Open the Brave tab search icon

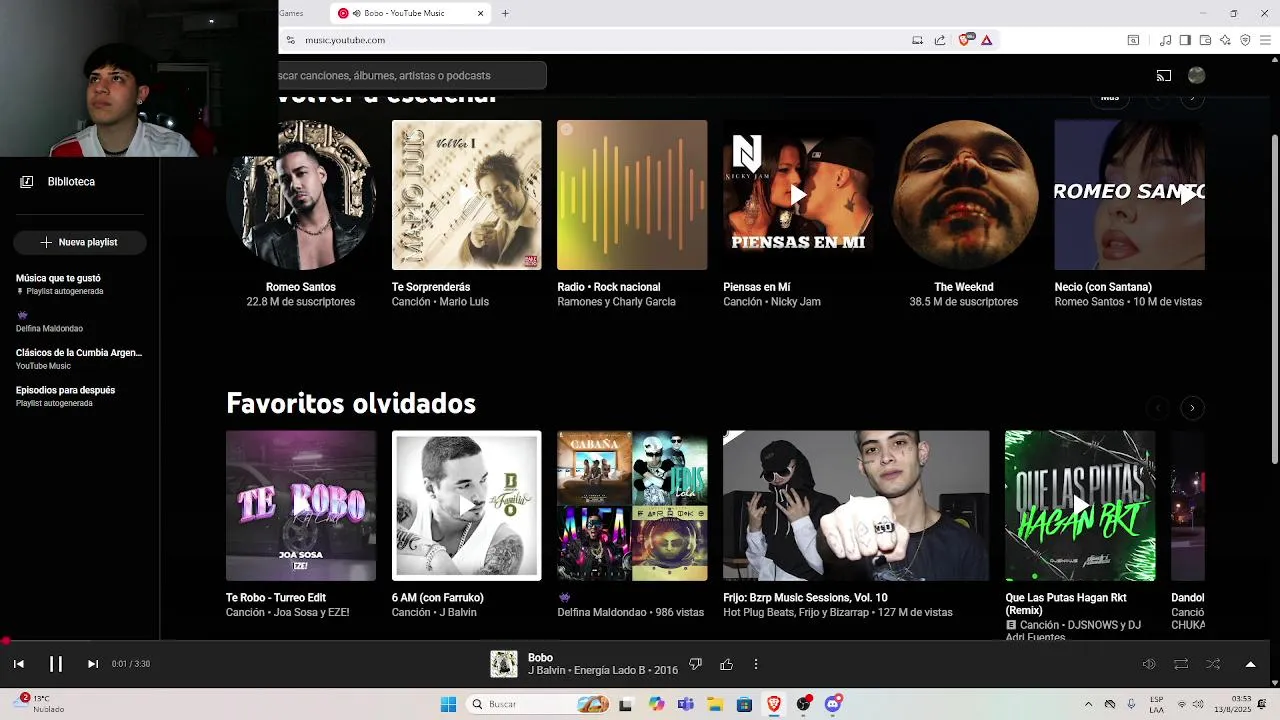click(x=1133, y=40)
